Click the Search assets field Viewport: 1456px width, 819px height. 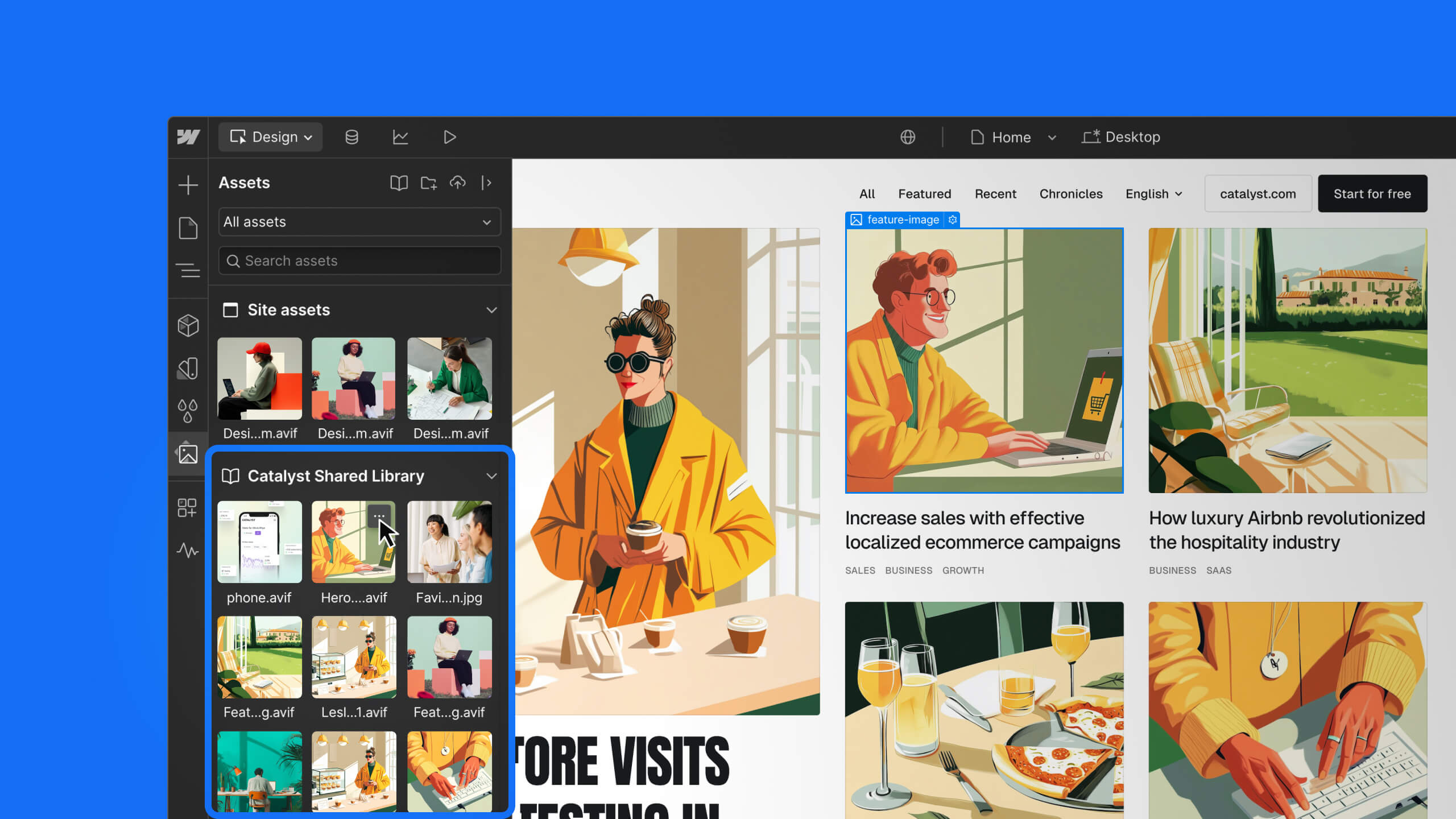[x=359, y=260]
